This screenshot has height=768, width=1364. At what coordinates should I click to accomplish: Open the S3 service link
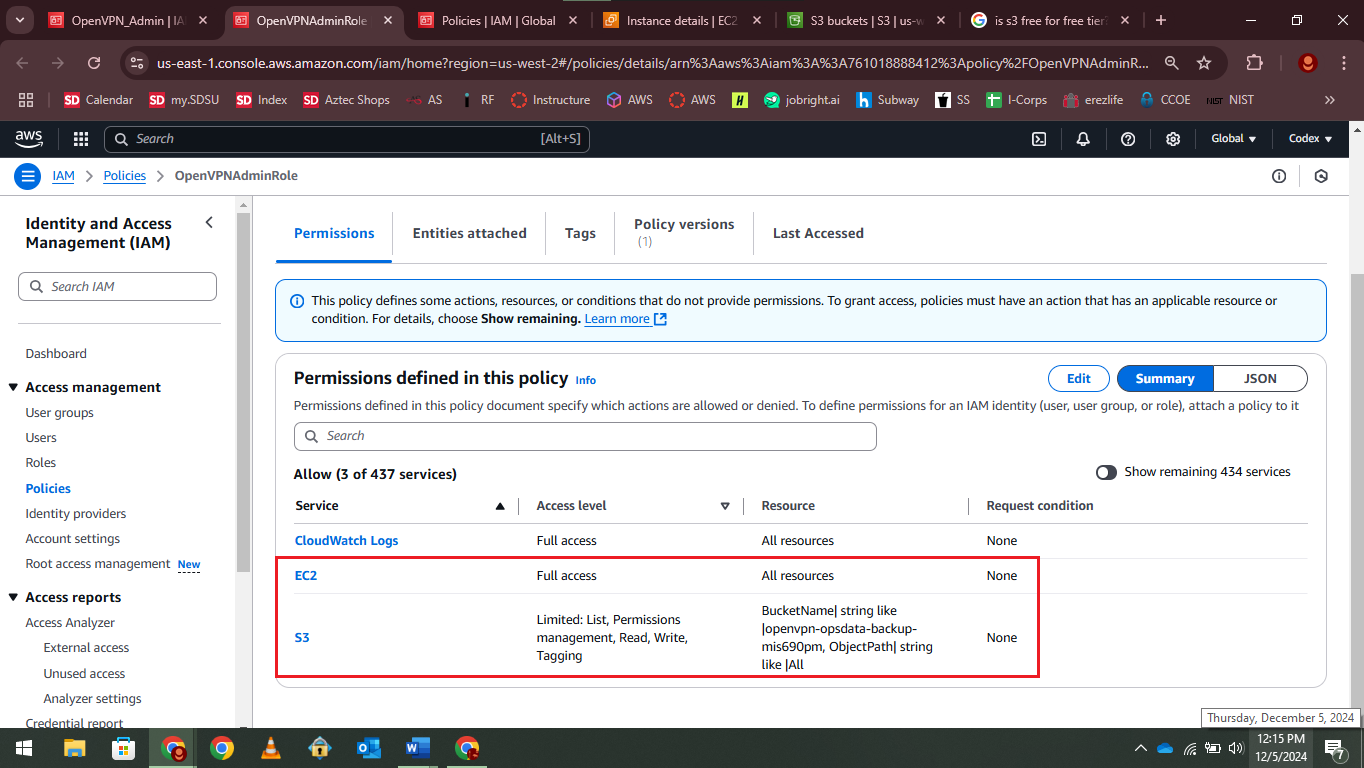[x=302, y=638]
